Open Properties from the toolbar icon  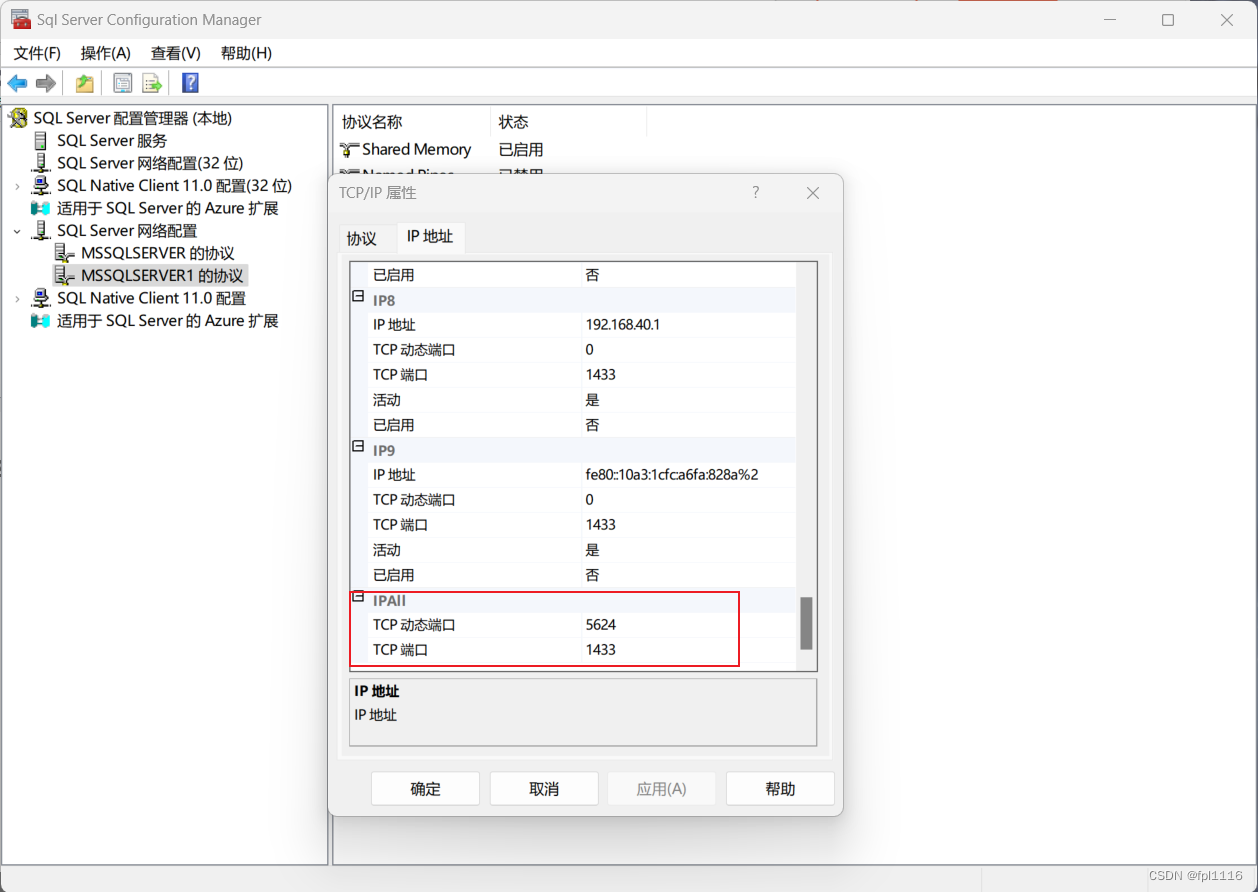[123, 83]
